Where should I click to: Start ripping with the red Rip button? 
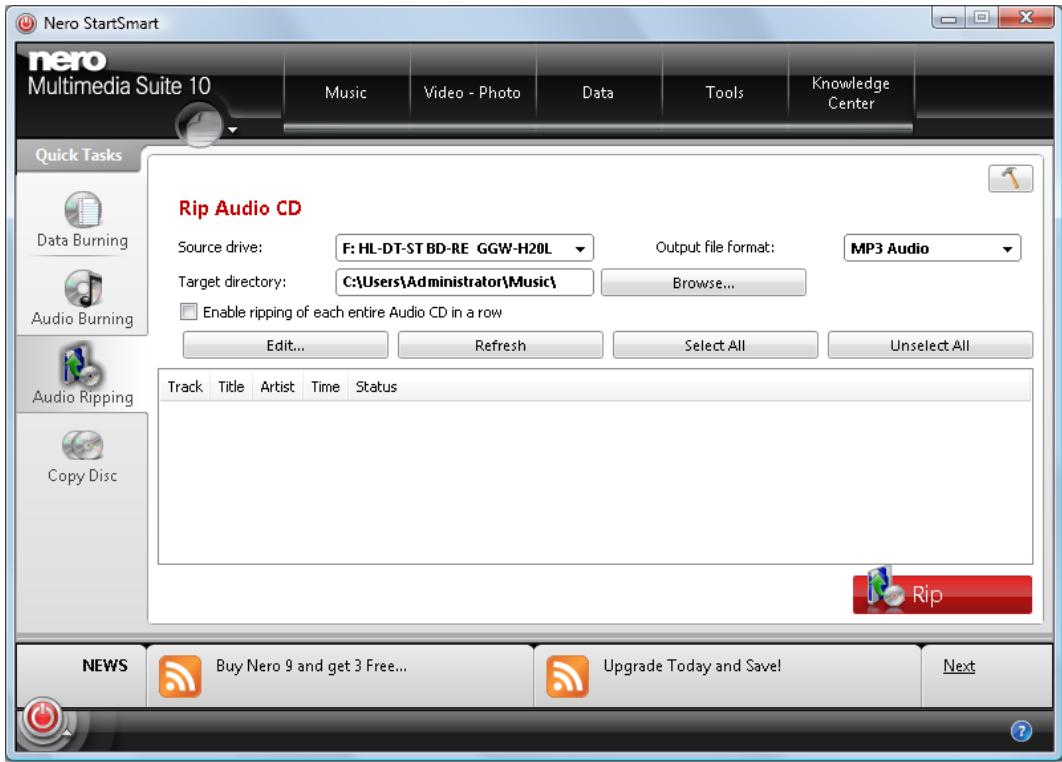(942, 595)
